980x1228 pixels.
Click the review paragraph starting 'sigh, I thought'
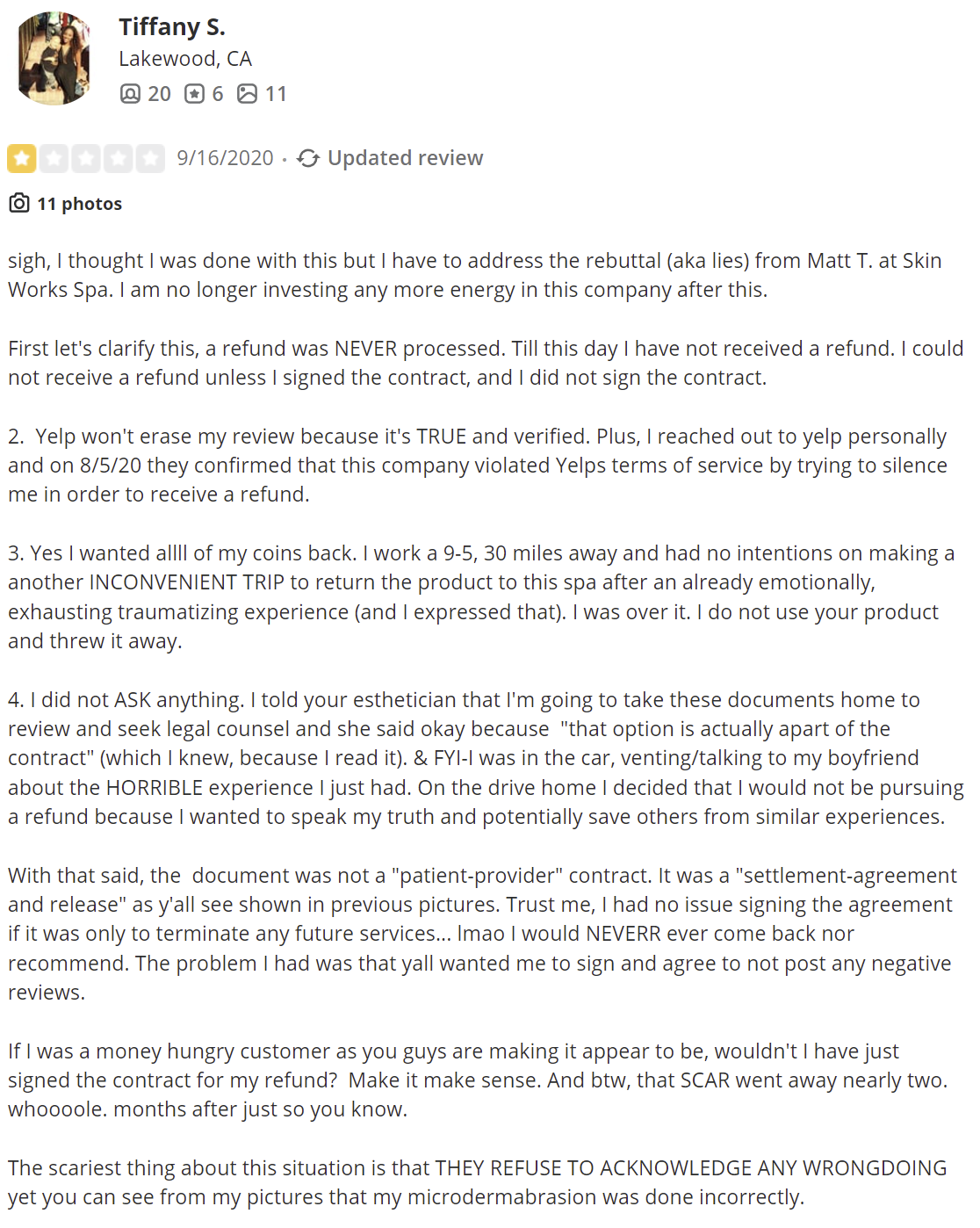tap(475, 275)
